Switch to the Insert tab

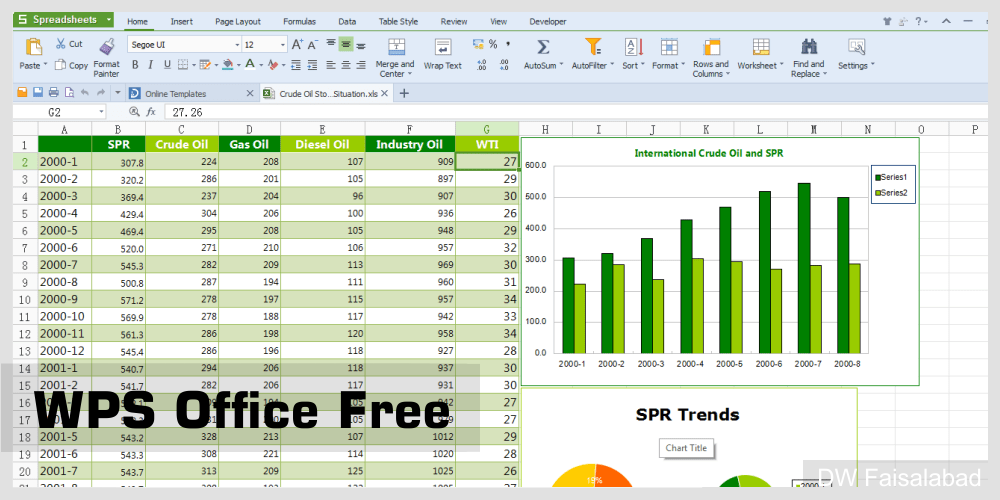[182, 22]
